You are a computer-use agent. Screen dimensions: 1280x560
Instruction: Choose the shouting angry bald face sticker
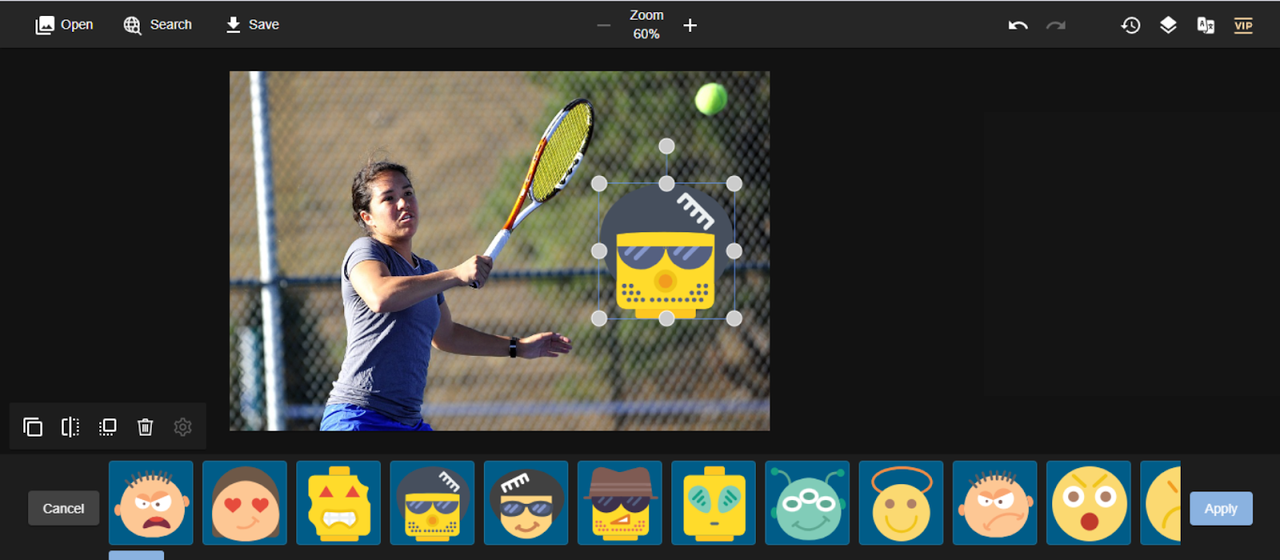[151, 503]
